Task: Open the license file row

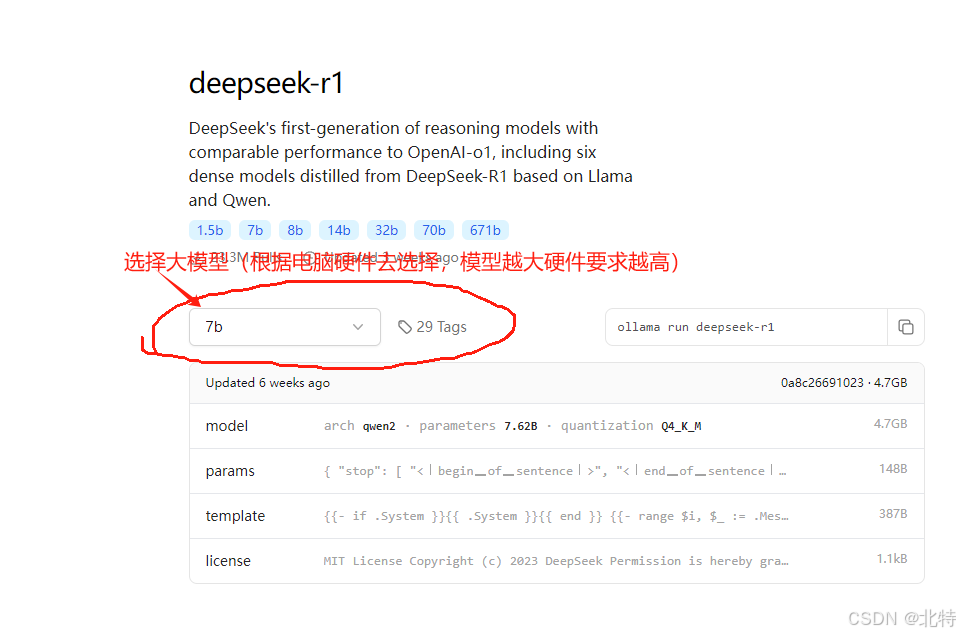Action: tap(557, 561)
